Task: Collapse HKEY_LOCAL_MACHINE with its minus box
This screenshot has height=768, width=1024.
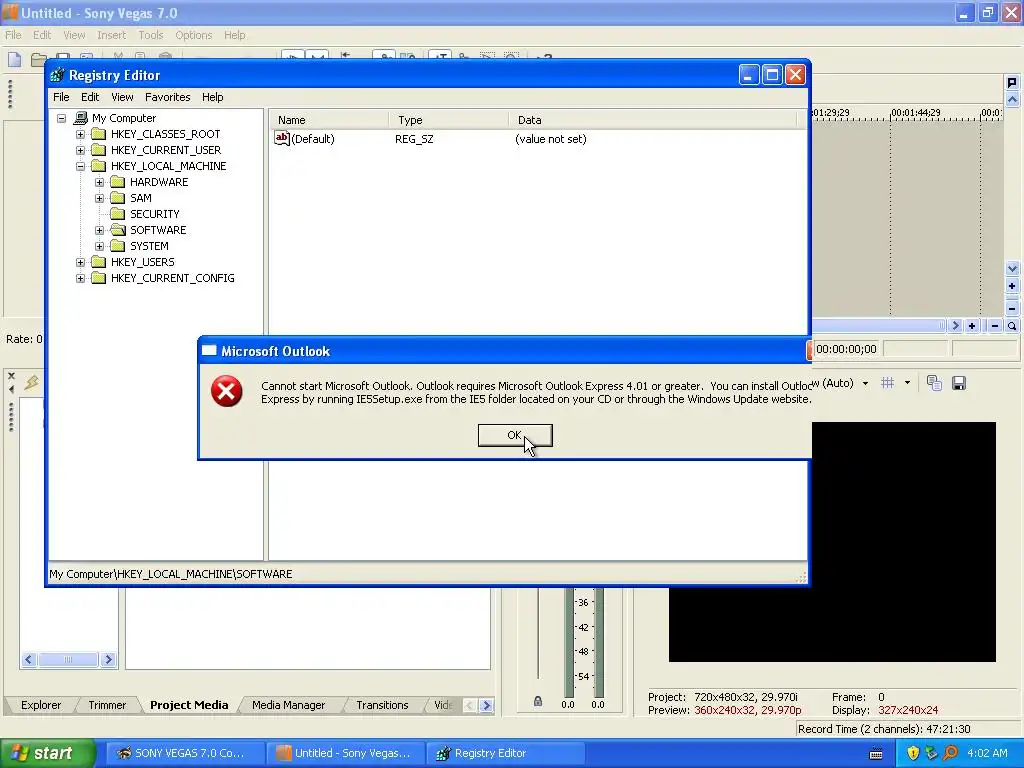Action: tap(80, 167)
